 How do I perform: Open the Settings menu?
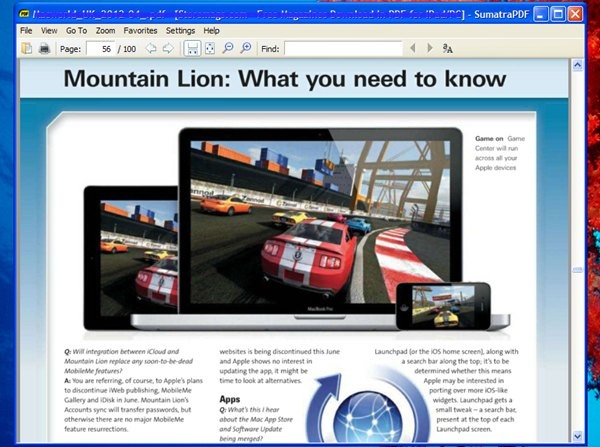coord(181,31)
